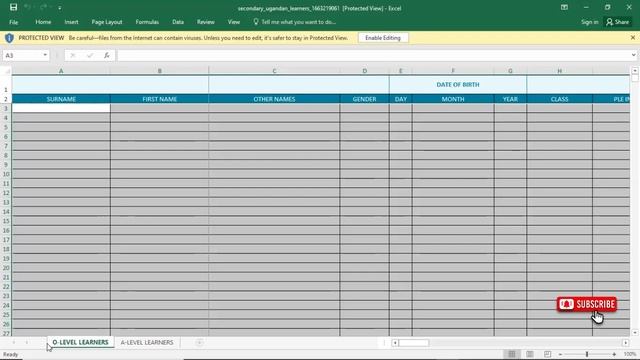Click Sign in link
640x360 pixels.
pos(589,22)
